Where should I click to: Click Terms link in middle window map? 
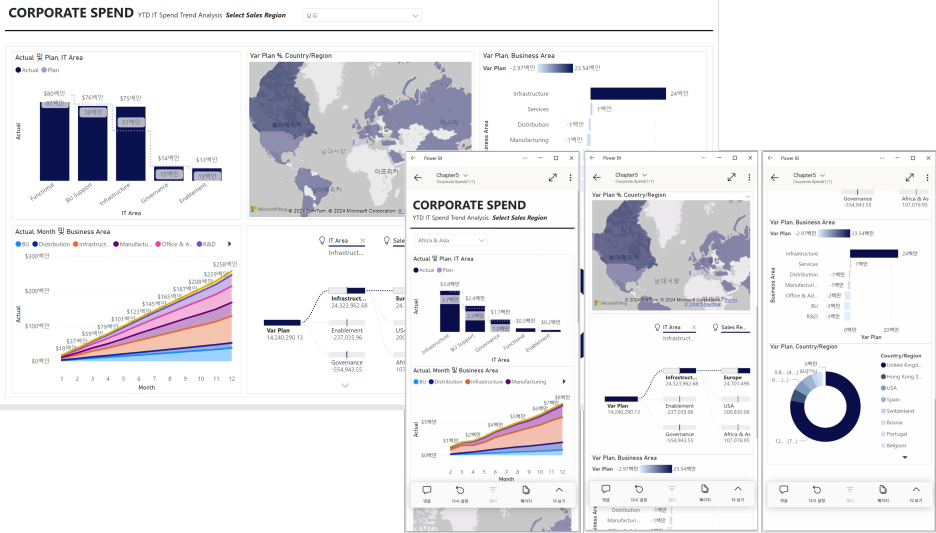[731, 300]
